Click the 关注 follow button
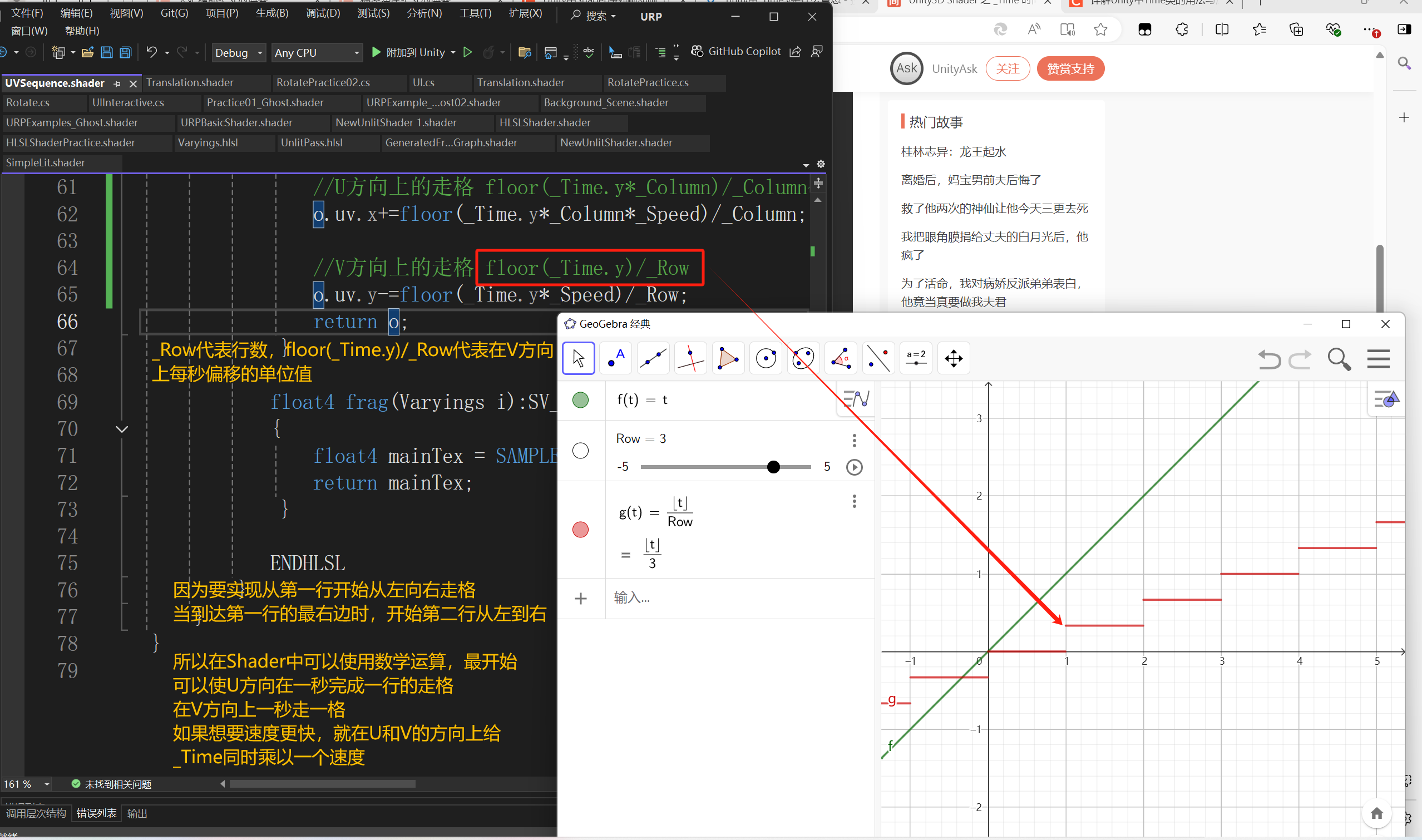The width and height of the screenshot is (1422, 840). pyautogui.click(x=1007, y=69)
